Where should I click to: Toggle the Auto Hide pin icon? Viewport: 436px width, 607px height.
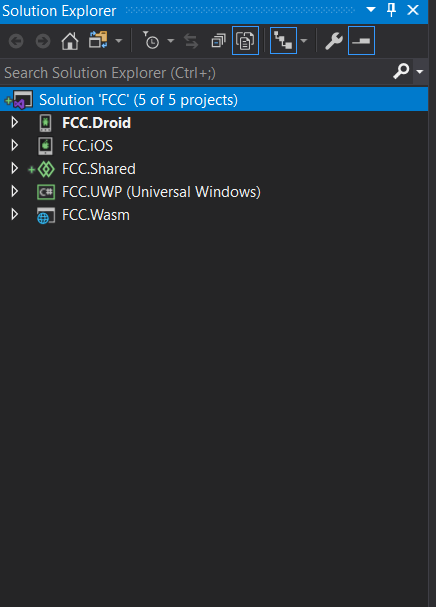[x=391, y=10]
